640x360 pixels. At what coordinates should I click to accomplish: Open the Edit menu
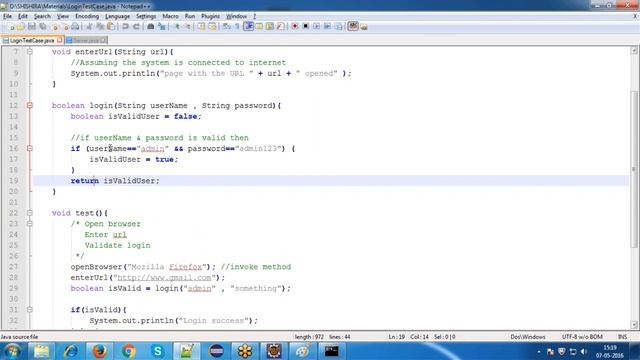[23, 16]
